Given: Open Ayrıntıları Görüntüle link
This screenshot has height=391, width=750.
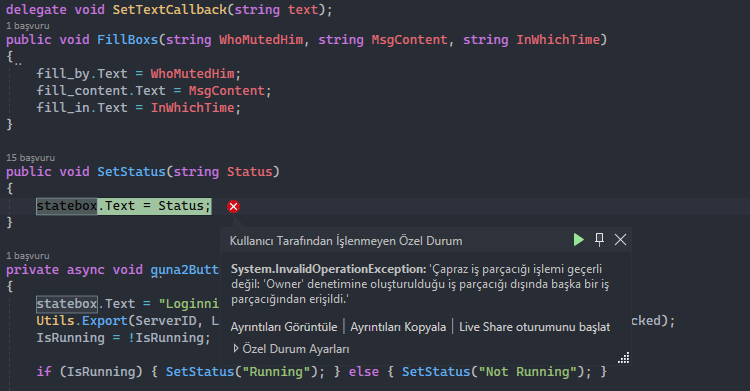Looking at the screenshot, I should coord(284,327).
